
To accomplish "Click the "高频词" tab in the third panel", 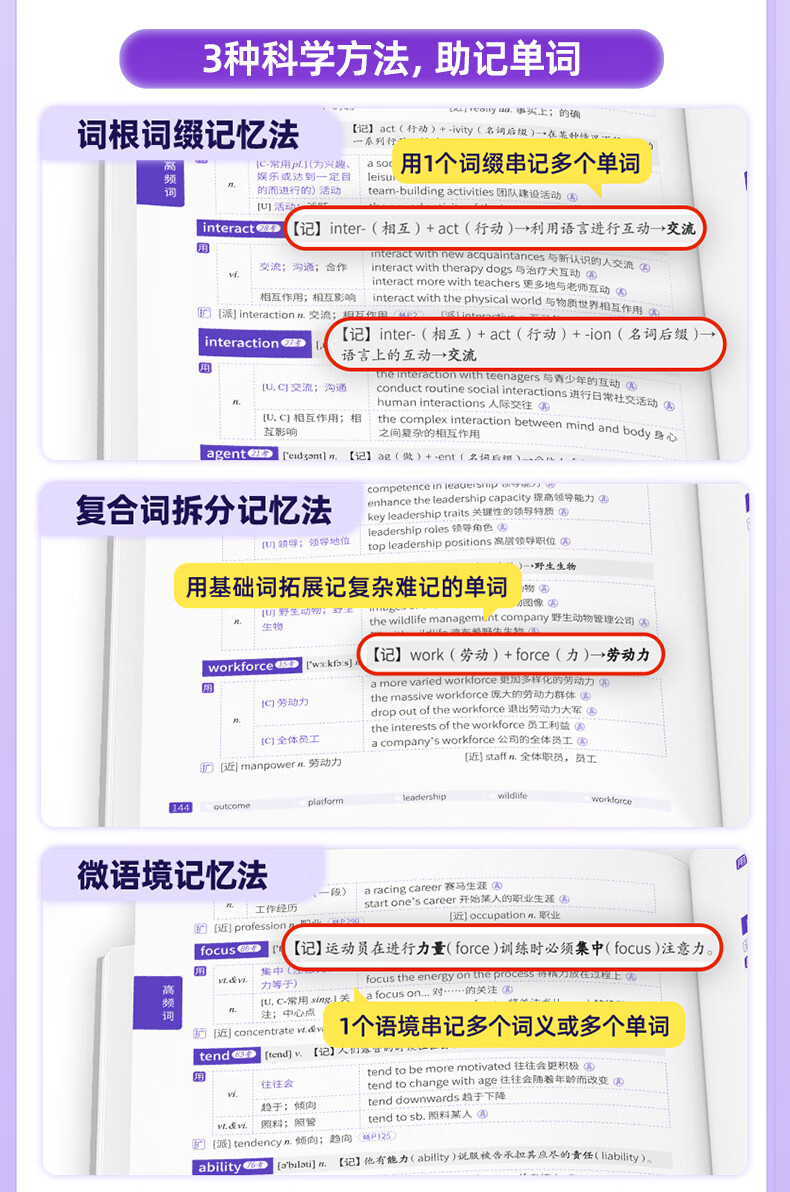I will (x=158, y=1002).
